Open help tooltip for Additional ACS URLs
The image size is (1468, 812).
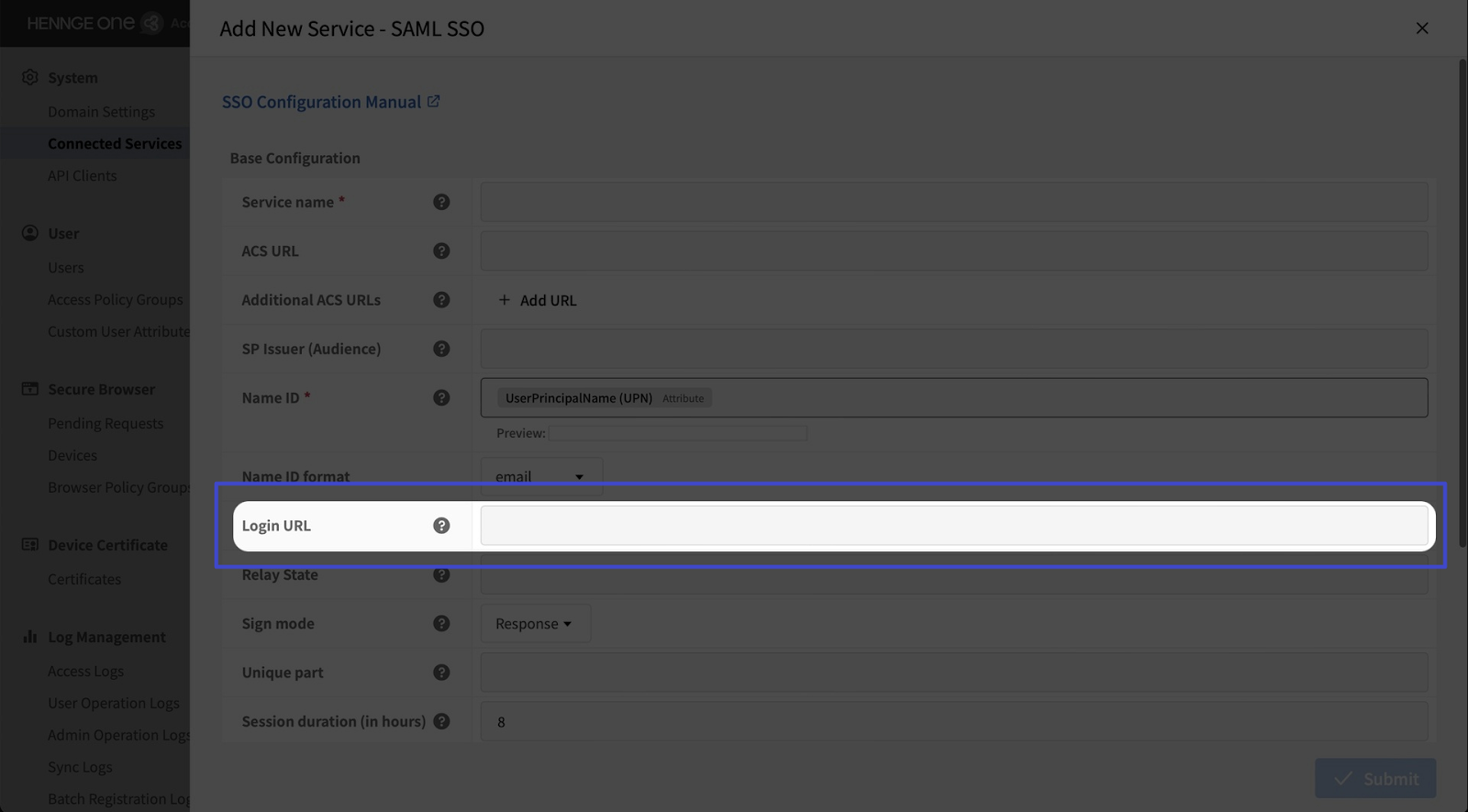click(441, 300)
